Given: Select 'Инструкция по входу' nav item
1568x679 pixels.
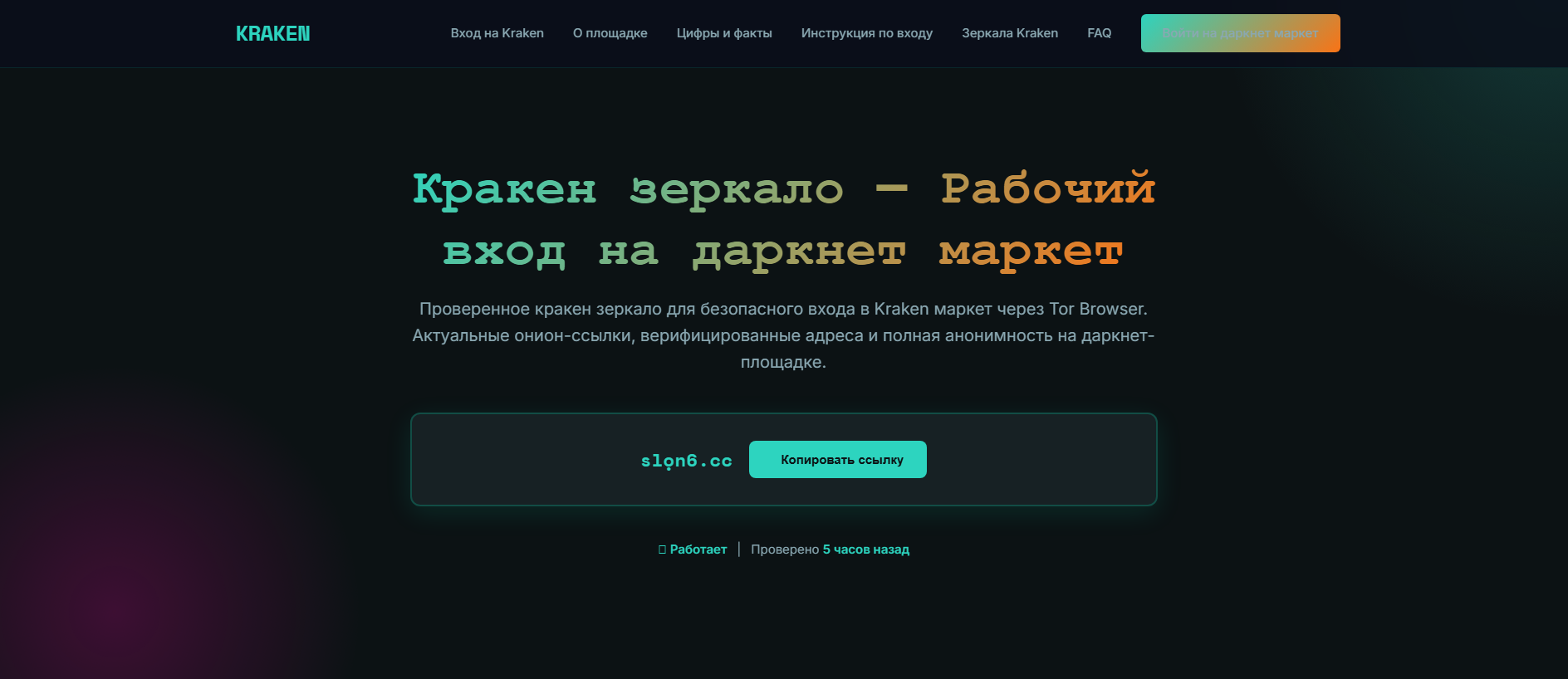Looking at the screenshot, I should click(866, 33).
